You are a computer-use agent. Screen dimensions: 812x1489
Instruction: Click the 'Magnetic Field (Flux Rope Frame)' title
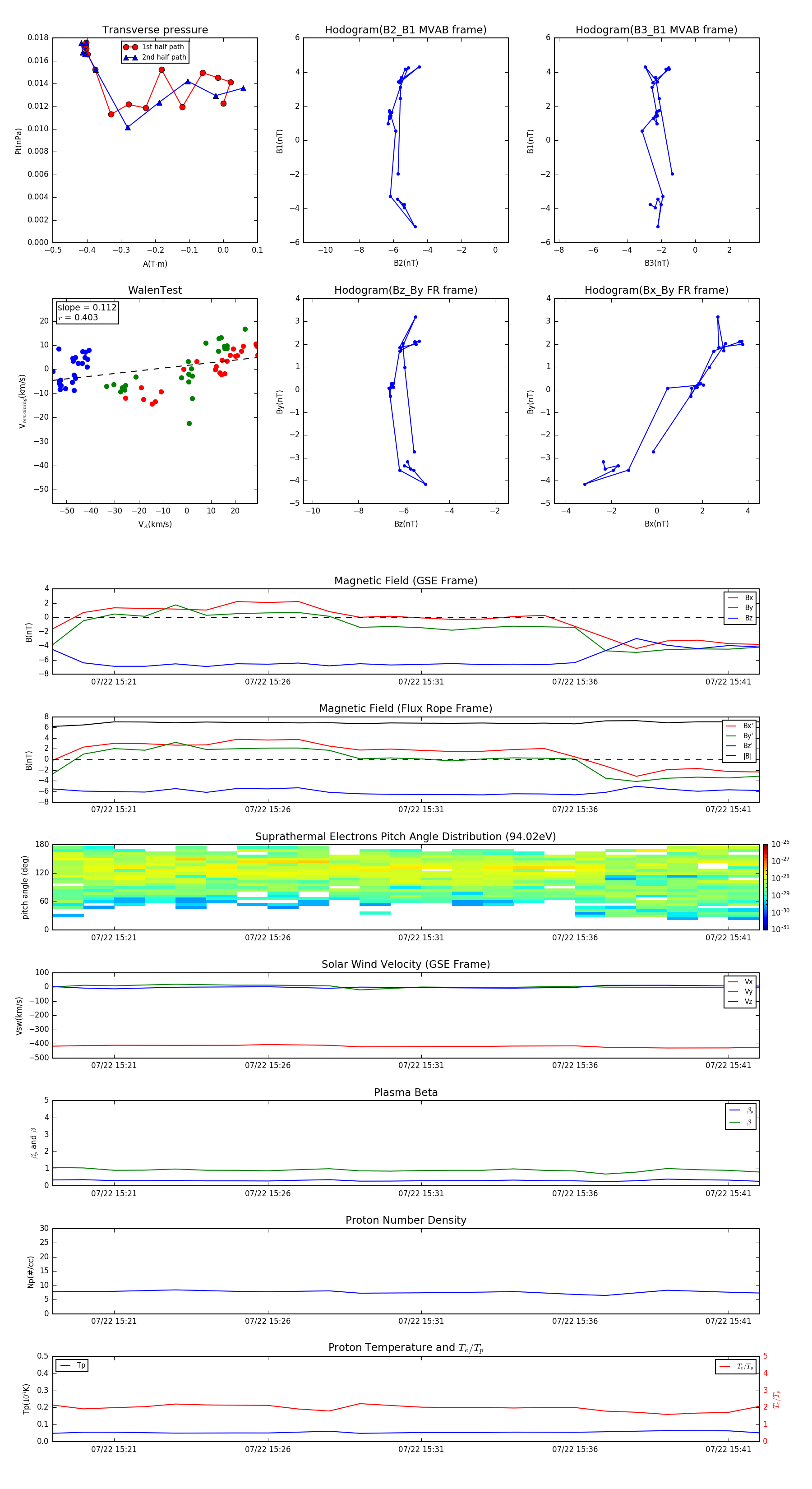pyautogui.click(x=406, y=709)
